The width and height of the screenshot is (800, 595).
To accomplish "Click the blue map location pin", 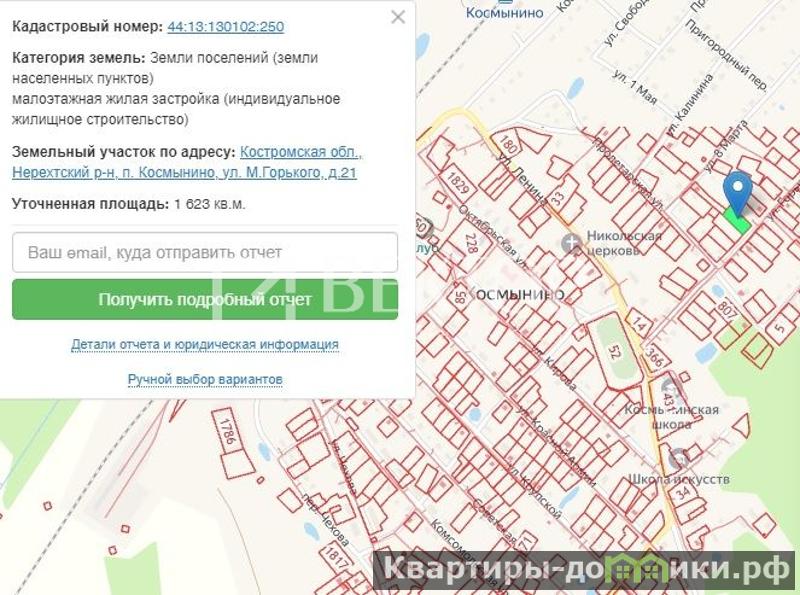I will 738,191.
